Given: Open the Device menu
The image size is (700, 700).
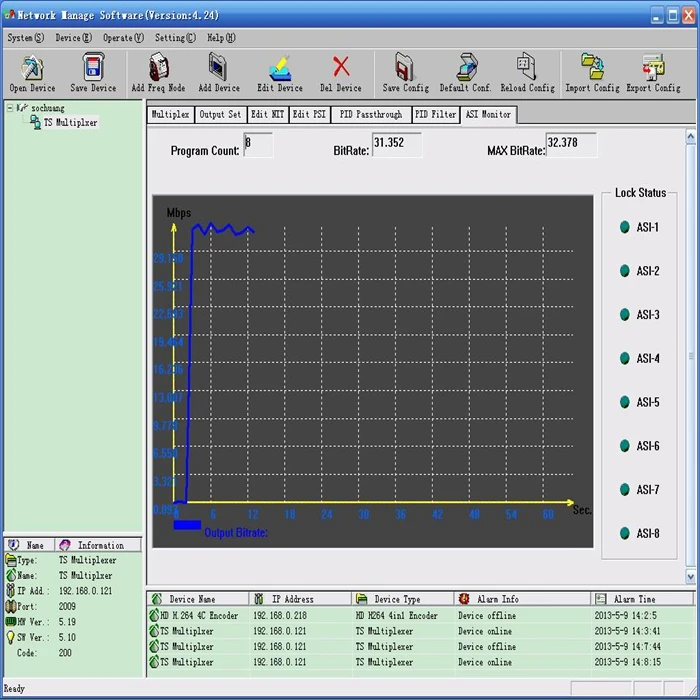Looking at the screenshot, I should pos(73,38).
